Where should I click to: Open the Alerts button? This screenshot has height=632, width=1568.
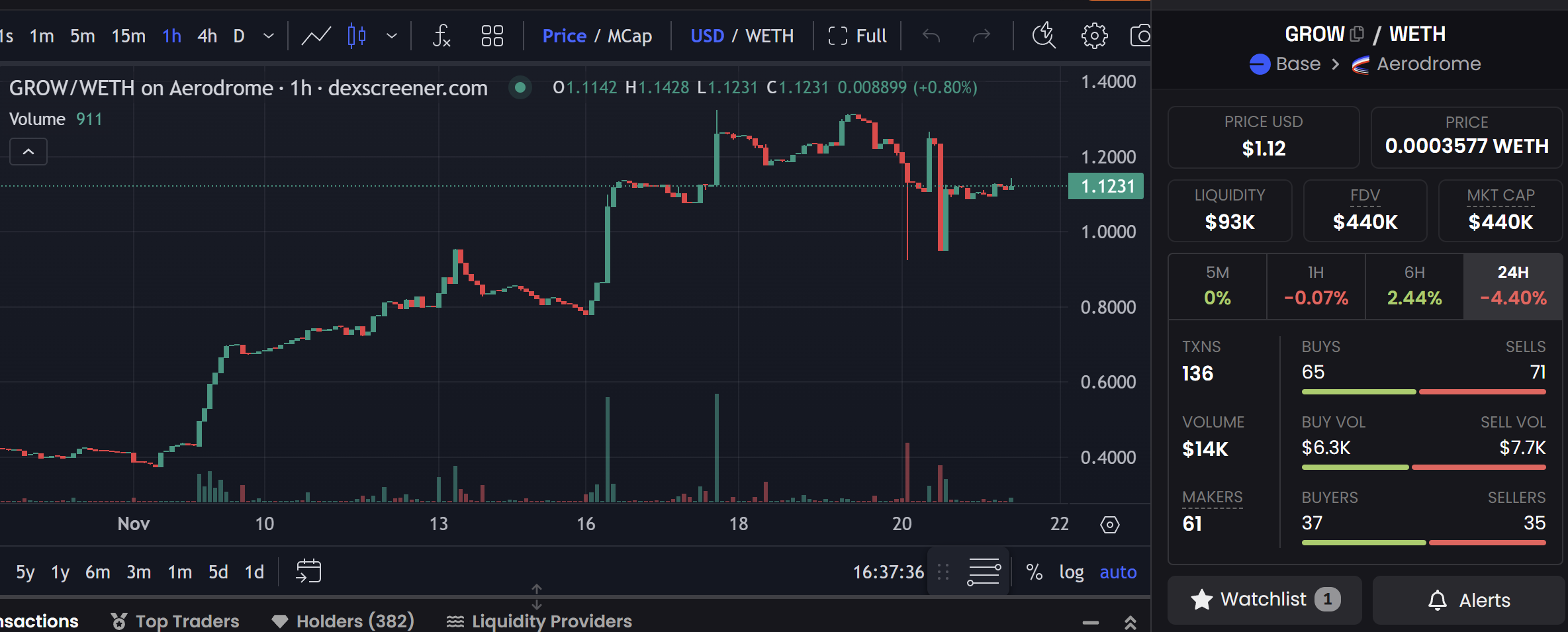pos(1469,600)
